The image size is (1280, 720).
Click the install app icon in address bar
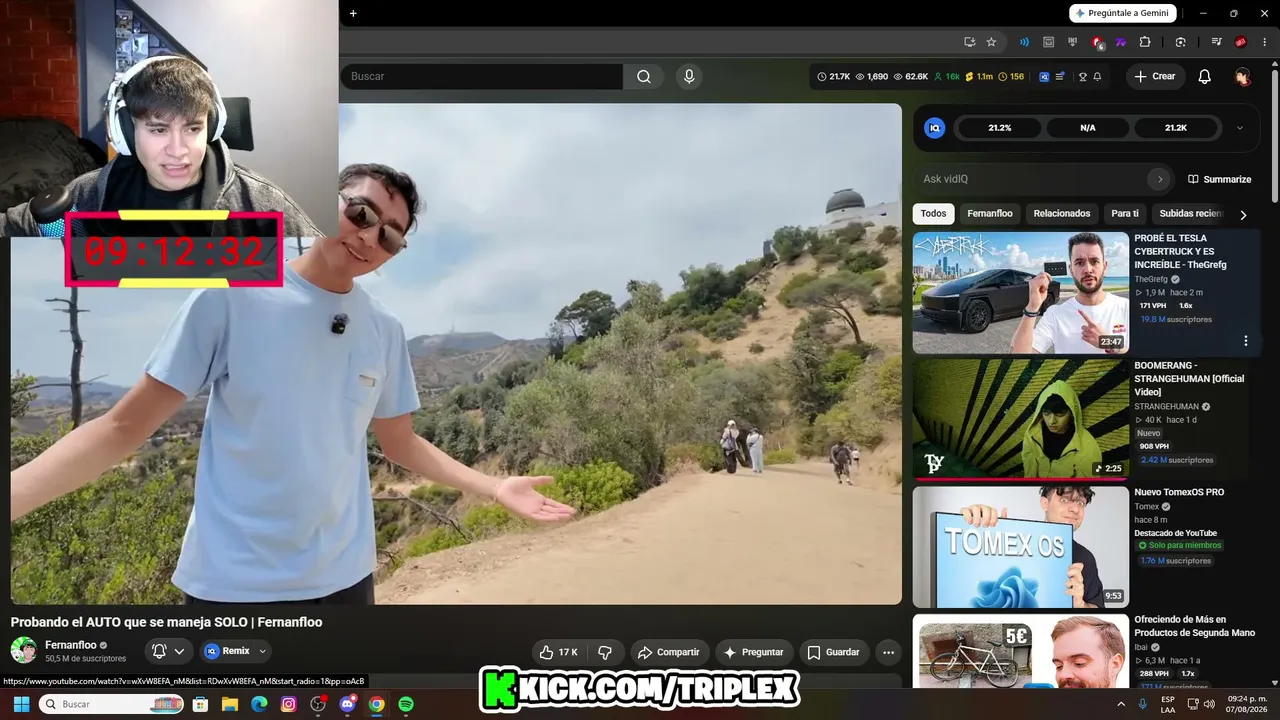pos(969,42)
